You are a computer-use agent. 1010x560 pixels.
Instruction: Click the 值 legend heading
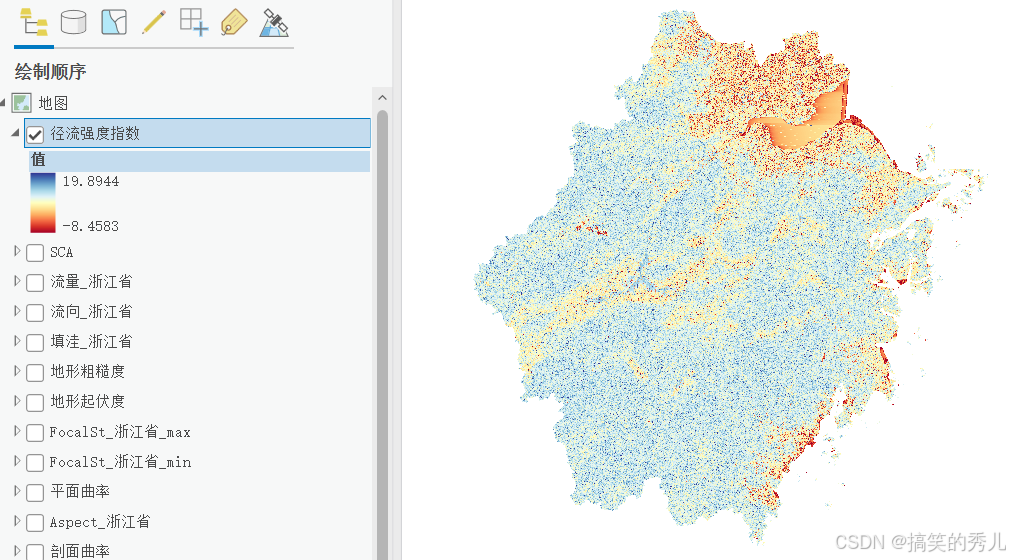(x=38, y=159)
